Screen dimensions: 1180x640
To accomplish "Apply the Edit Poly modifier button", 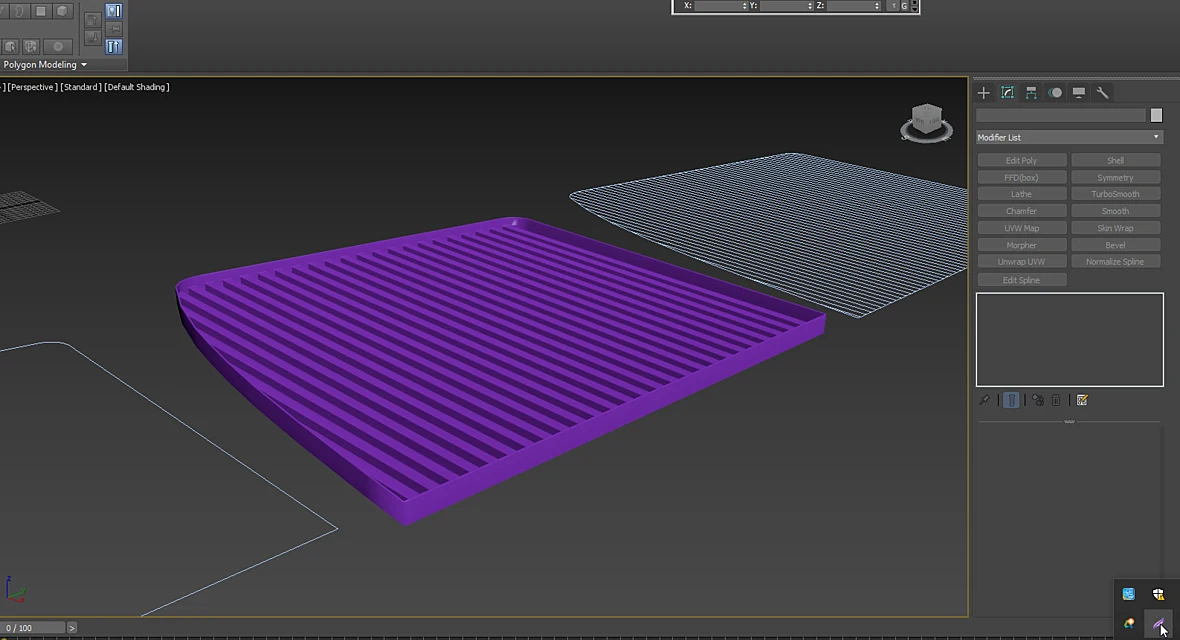I will [x=1021, y=160].
